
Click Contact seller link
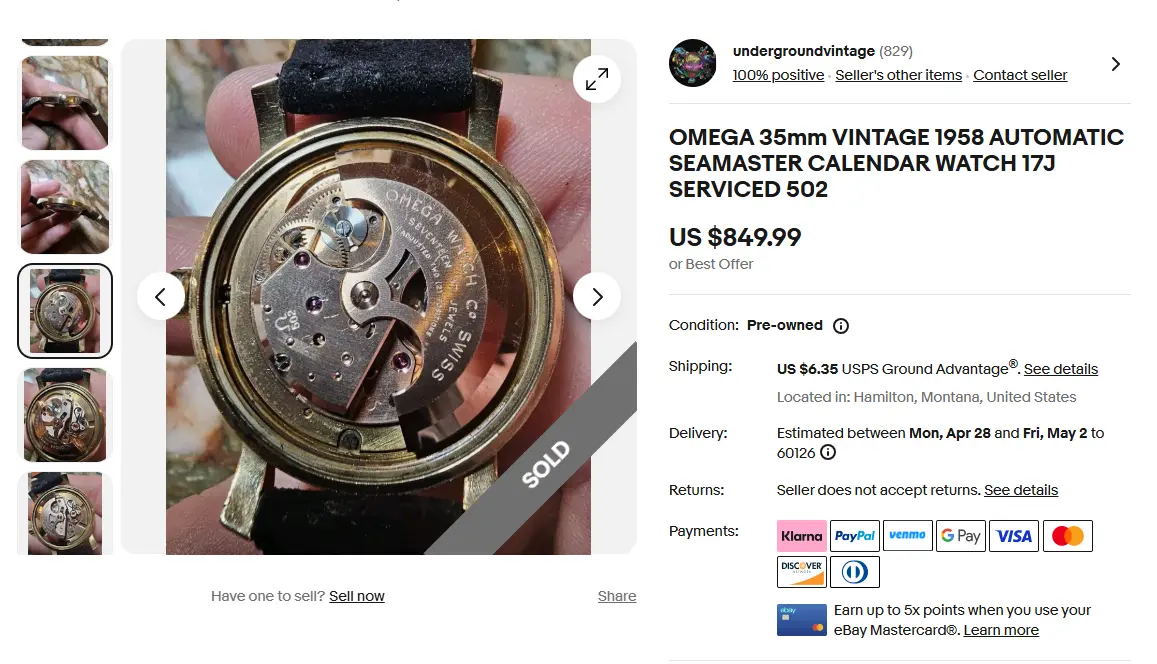1020,75
